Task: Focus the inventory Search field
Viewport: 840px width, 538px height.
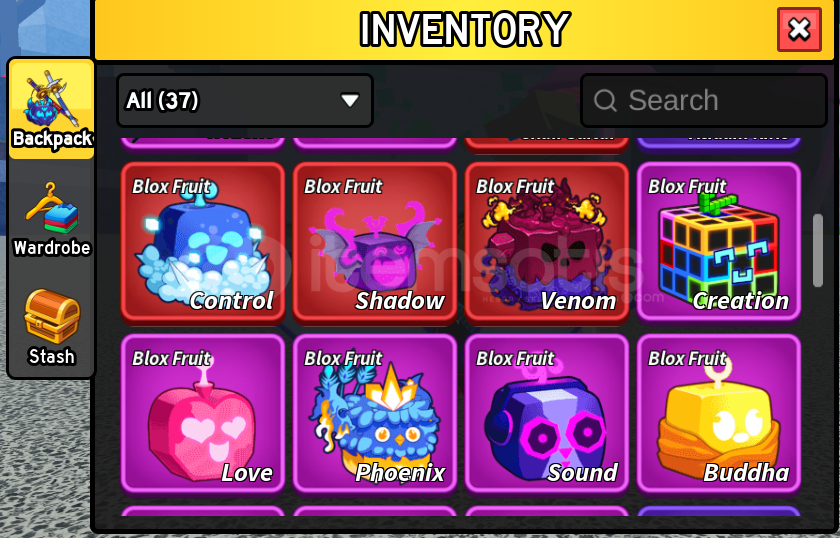Action: [704, 100]
